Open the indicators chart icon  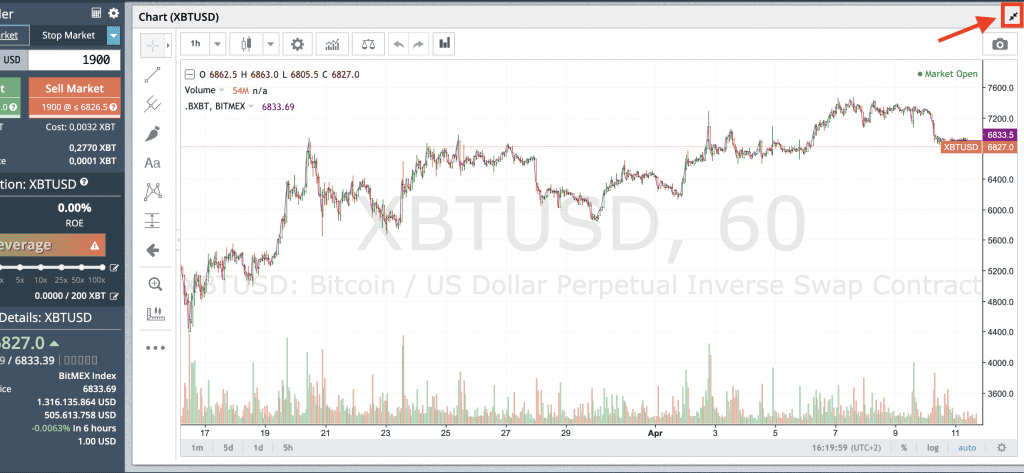coord(333,44)
